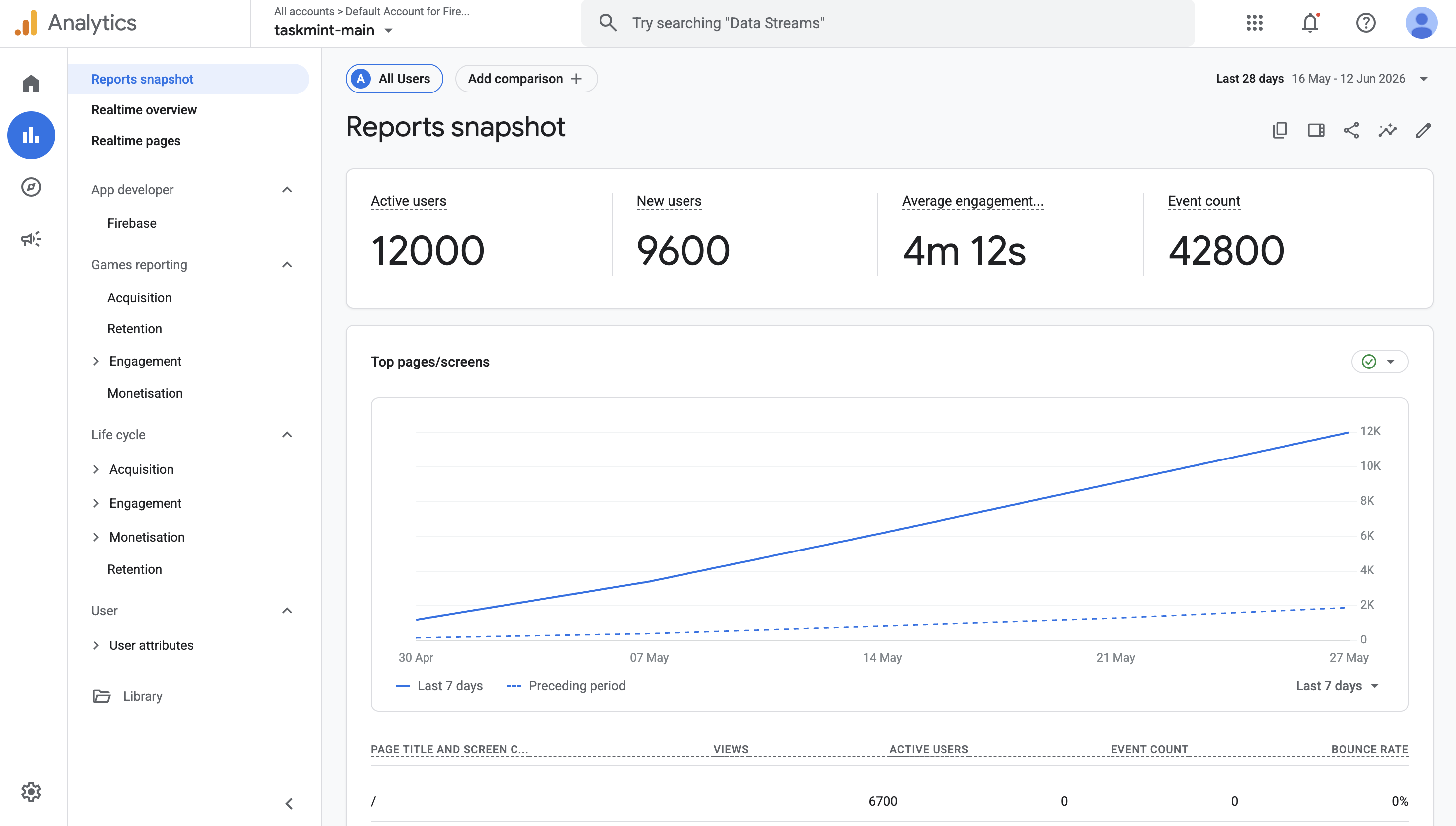
Task: Open Realtime overview report
Action: [144, 109]
